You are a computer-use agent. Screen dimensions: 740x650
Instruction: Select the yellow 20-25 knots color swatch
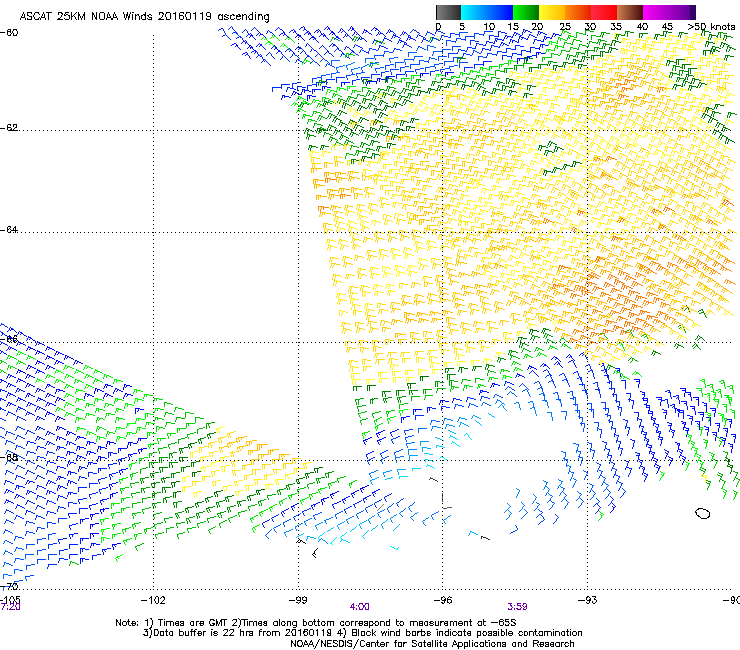click(x=552, y=12)
